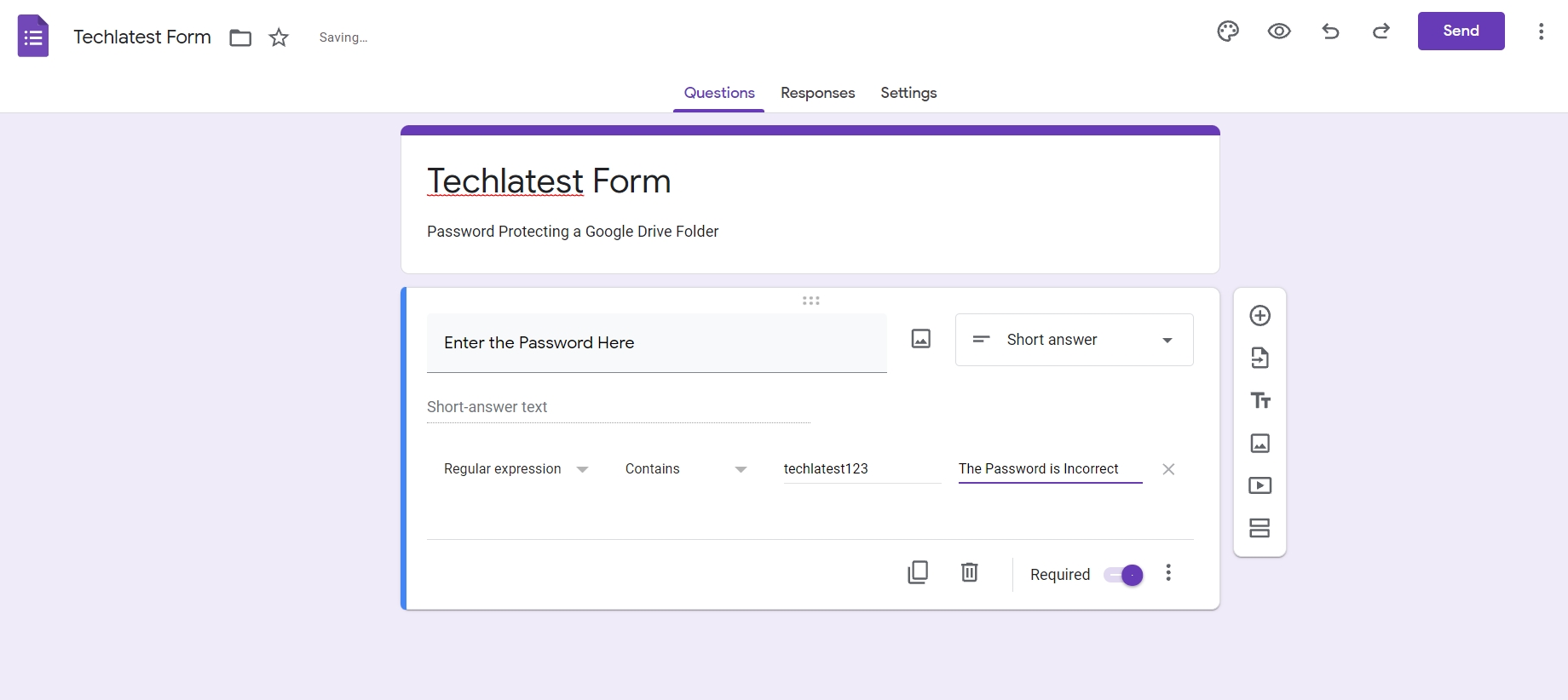The image size is (1568, 700).
Task: Click the Send button
Action: pyautogui.click(x=1461, y=32)
